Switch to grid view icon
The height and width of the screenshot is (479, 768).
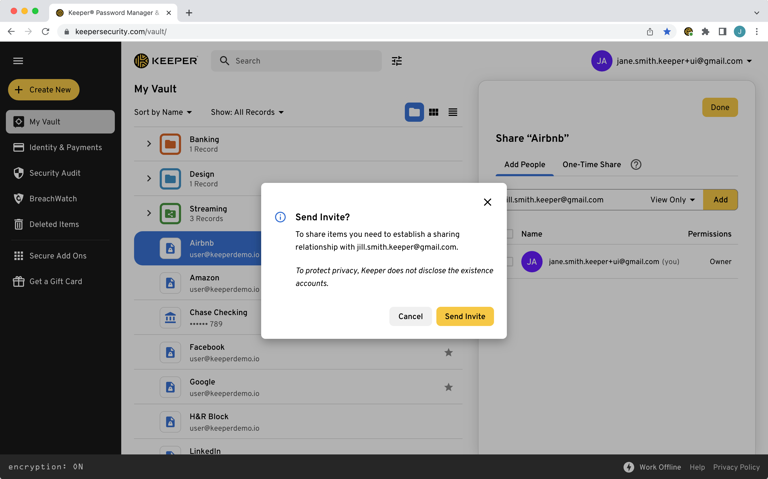tap(433, 112)
